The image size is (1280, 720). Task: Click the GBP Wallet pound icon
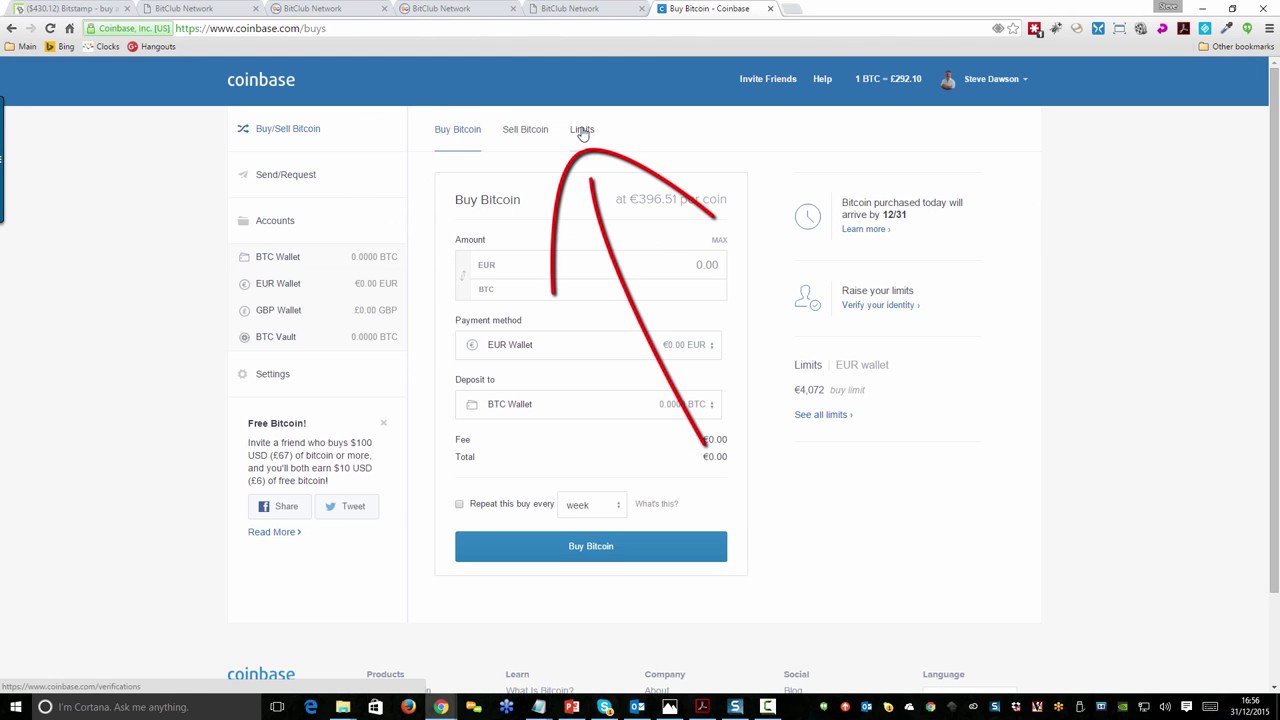[244, 310]
